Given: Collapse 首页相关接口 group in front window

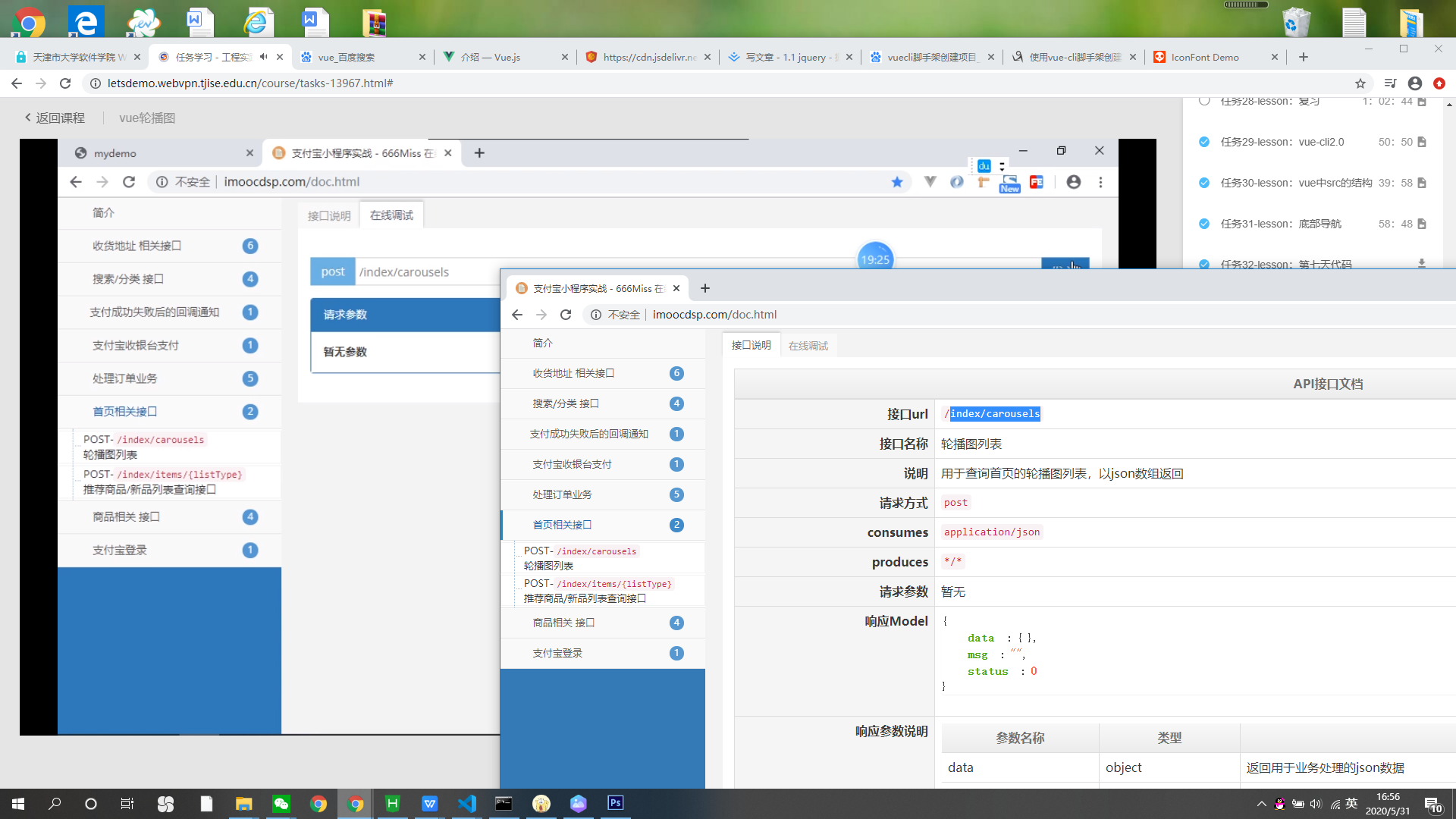Looking at the screenshot, I should (562, 525).
